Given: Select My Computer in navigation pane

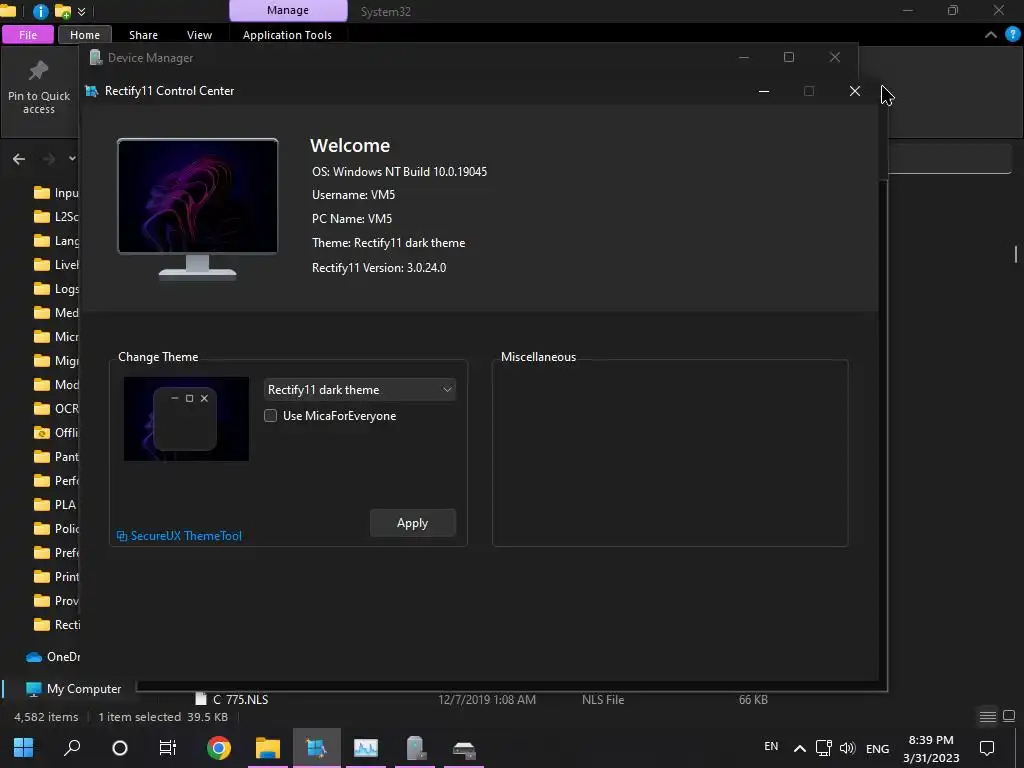Looking at the screenshot, I should coord(73,689).
